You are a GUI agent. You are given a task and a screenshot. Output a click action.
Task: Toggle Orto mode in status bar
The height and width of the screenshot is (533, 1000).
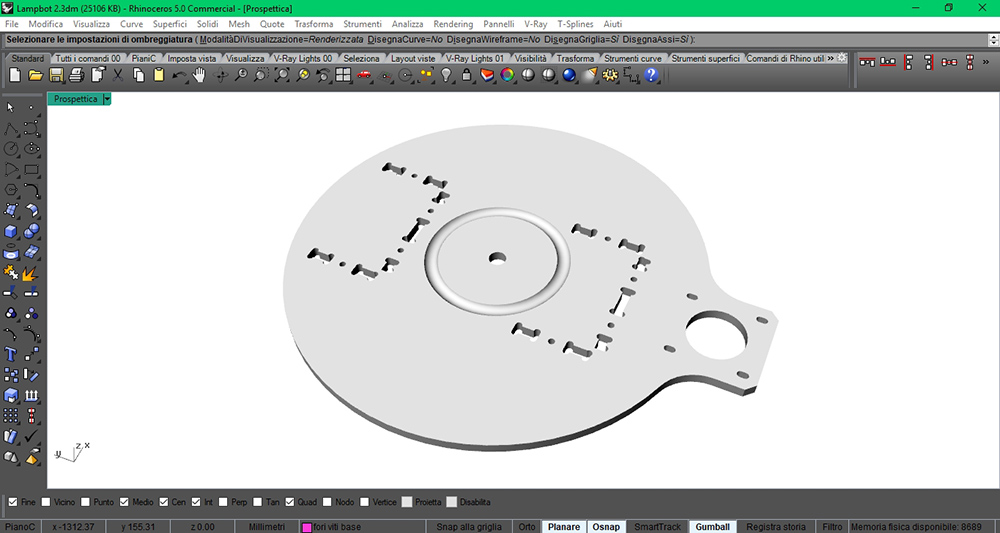(527, 527)
